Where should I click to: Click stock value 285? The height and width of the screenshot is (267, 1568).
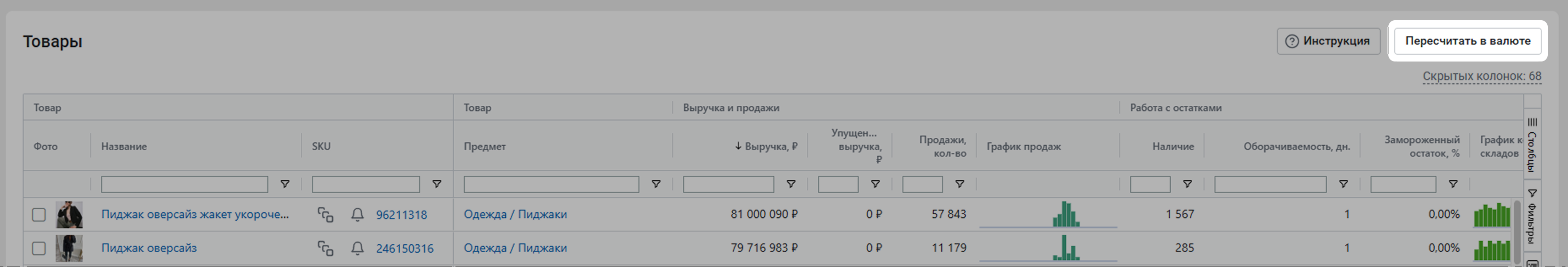point(1185,248)
